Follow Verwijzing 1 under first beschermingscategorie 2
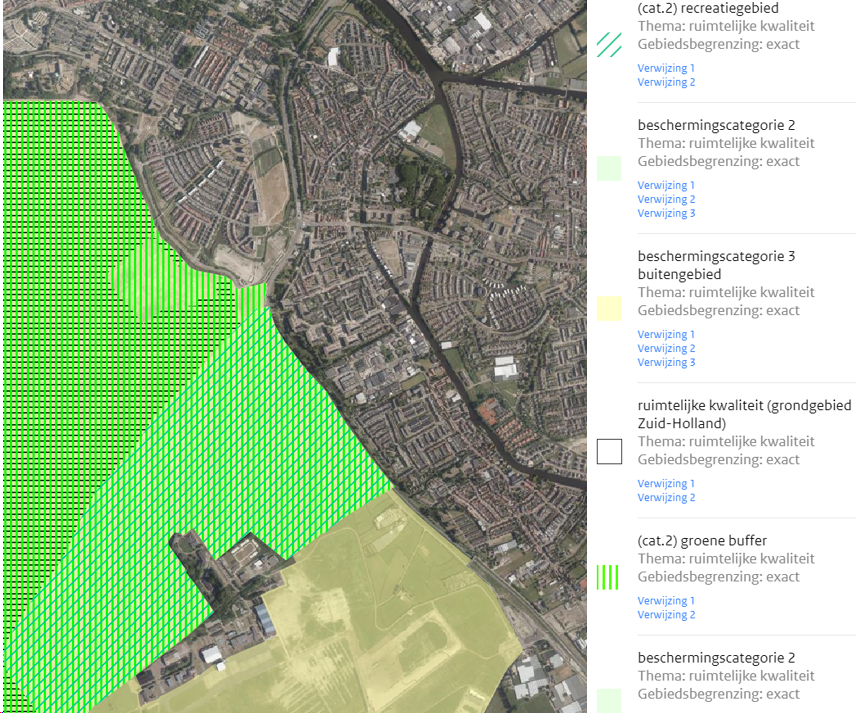Viewport: 857px width, 713px height. pos(666,185)
